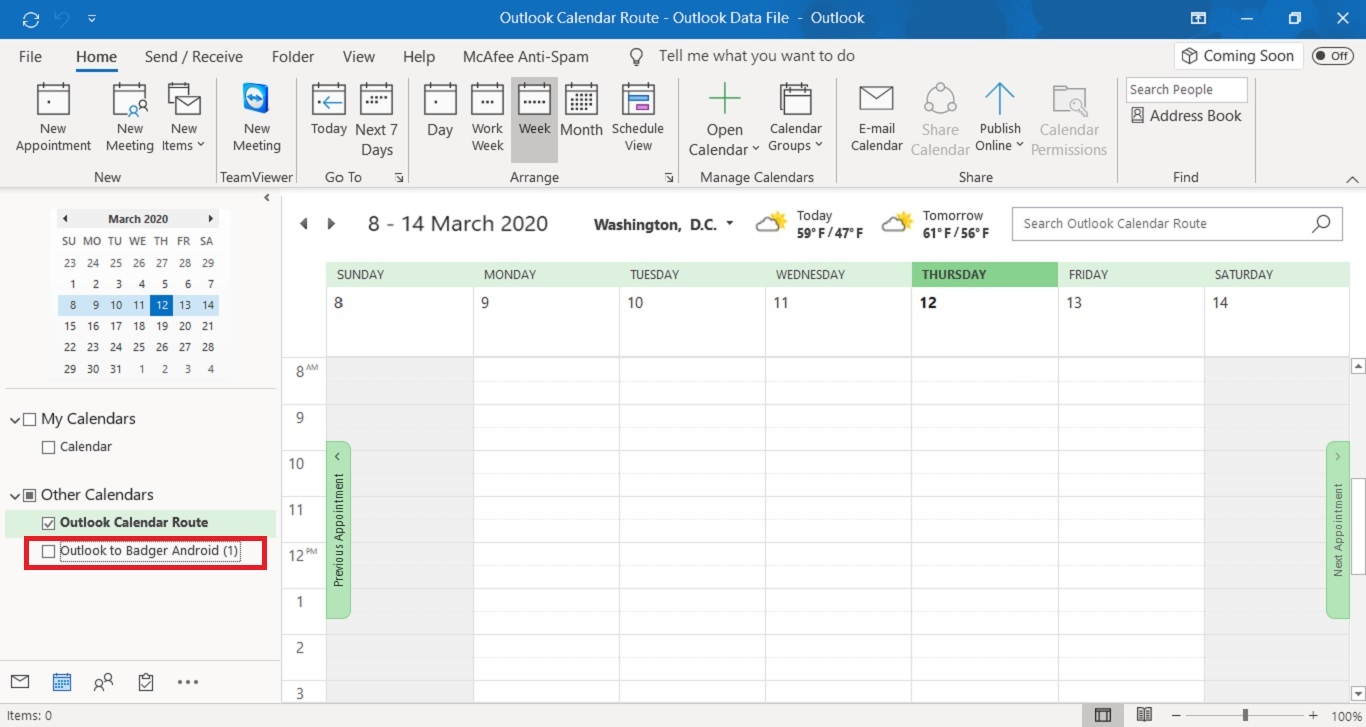Open the Folder tab
Screen dimensions: 1366x727
(x=293, y=57)
